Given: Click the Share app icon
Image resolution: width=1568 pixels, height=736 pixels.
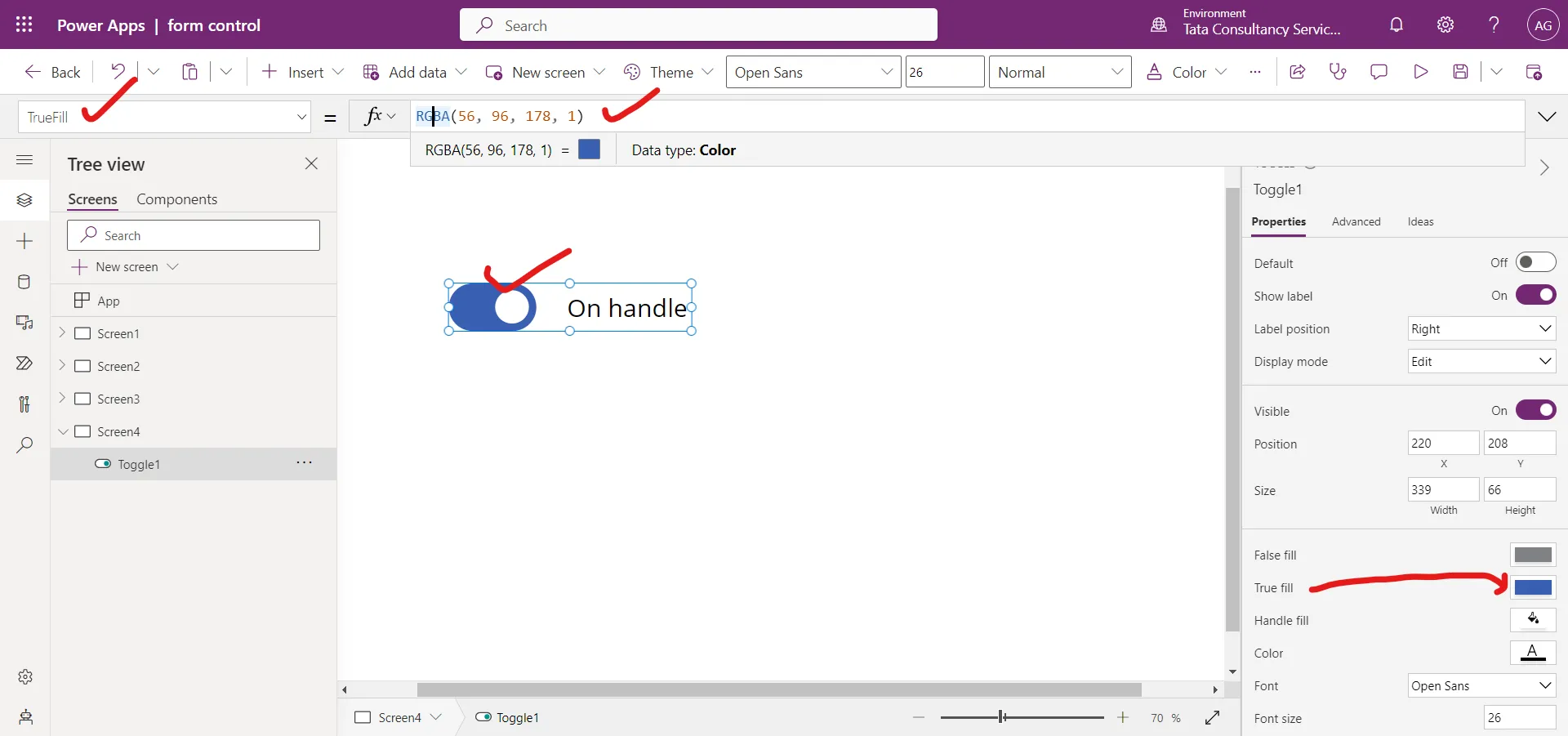Looking at the screenshot, I should 1297,72.
